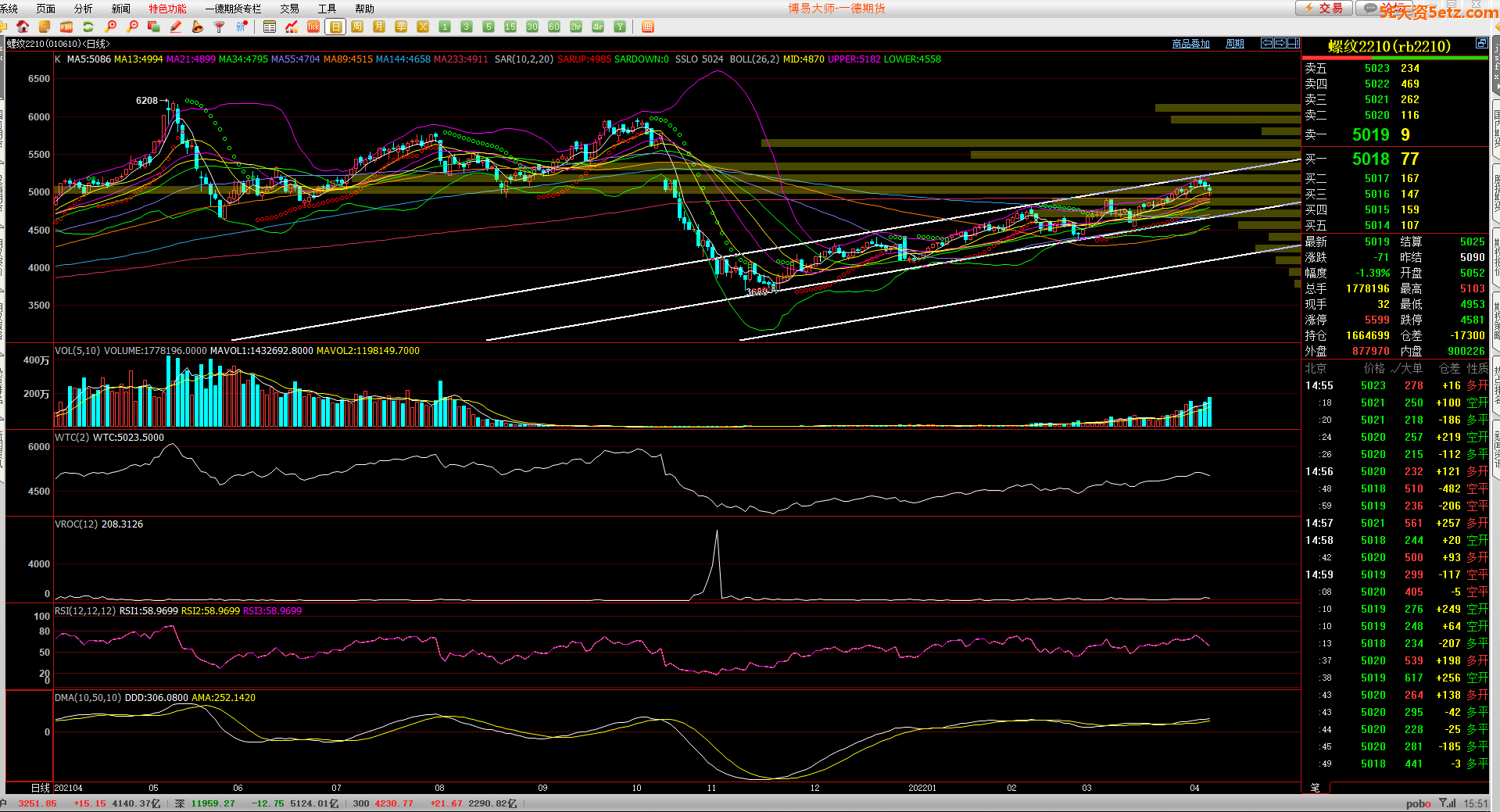Toggle 60-minute period button
The height and width of the screenshot is (812, 1500).
coord(554,27)
